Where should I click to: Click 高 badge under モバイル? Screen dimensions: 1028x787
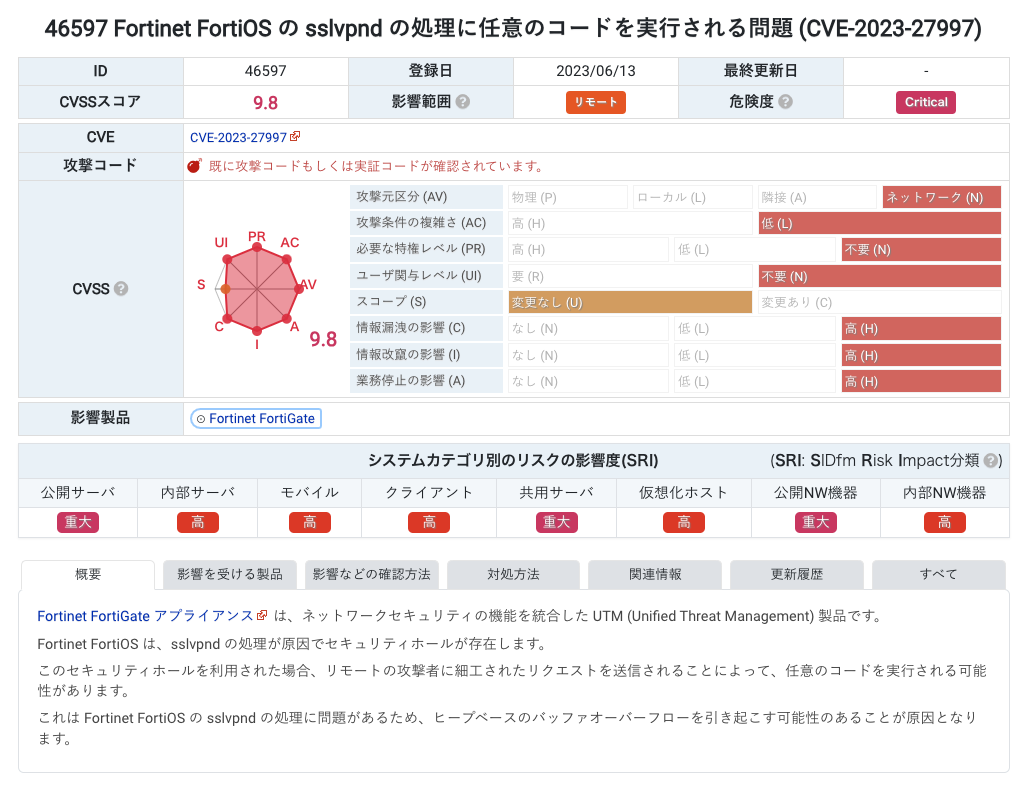(309, 522)
